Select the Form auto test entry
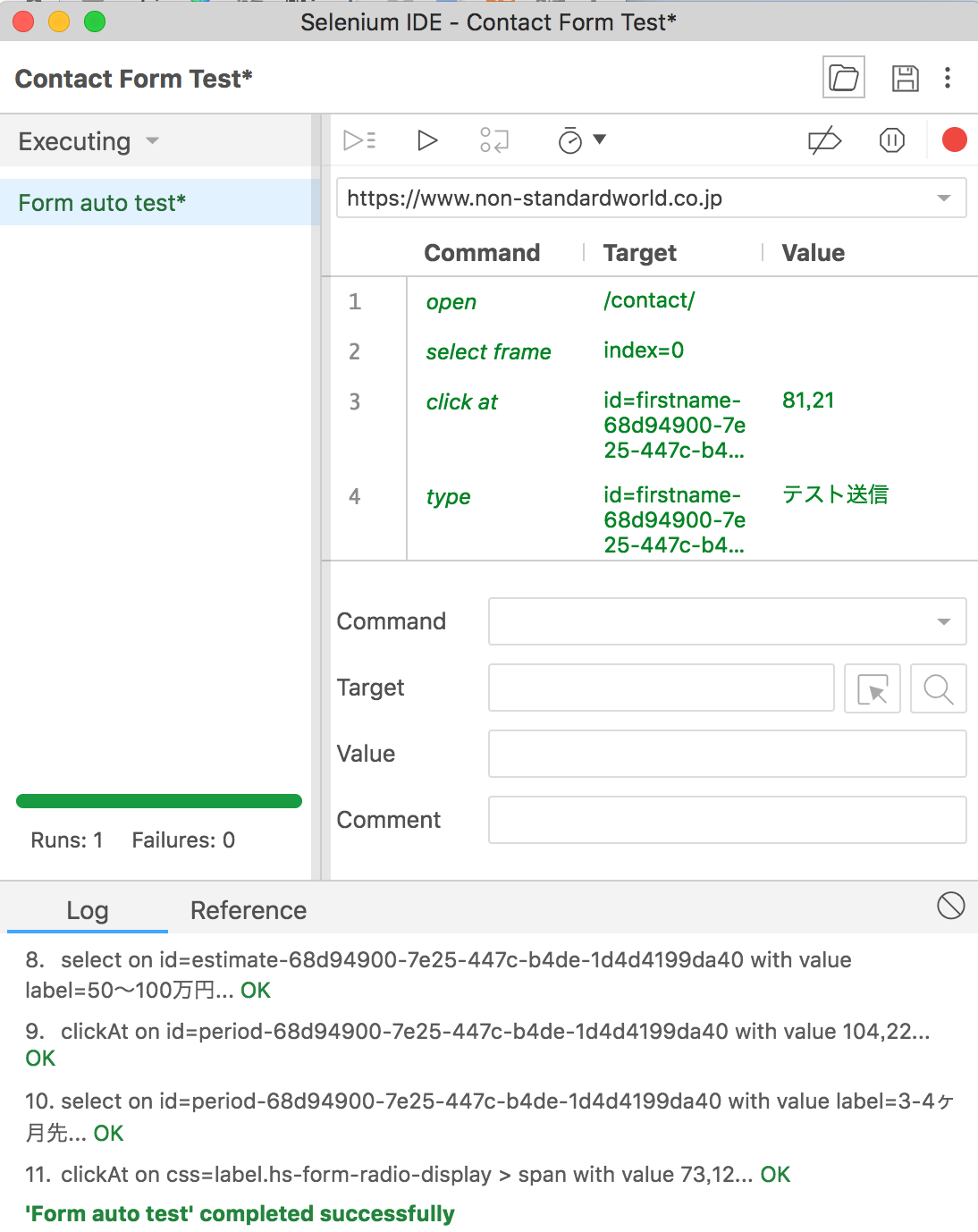Screen dimensions: 978x1232 [x=160, y=203]
